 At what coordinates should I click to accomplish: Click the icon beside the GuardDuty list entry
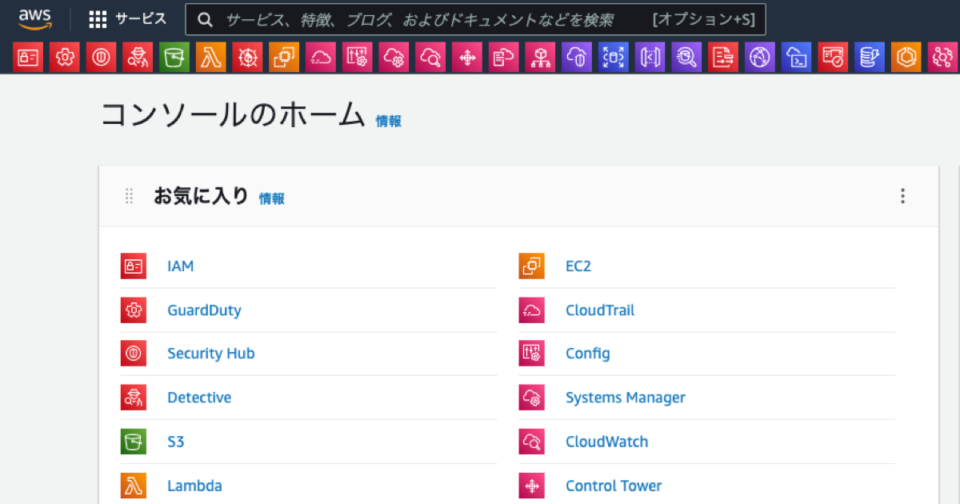tap(133, 310)
